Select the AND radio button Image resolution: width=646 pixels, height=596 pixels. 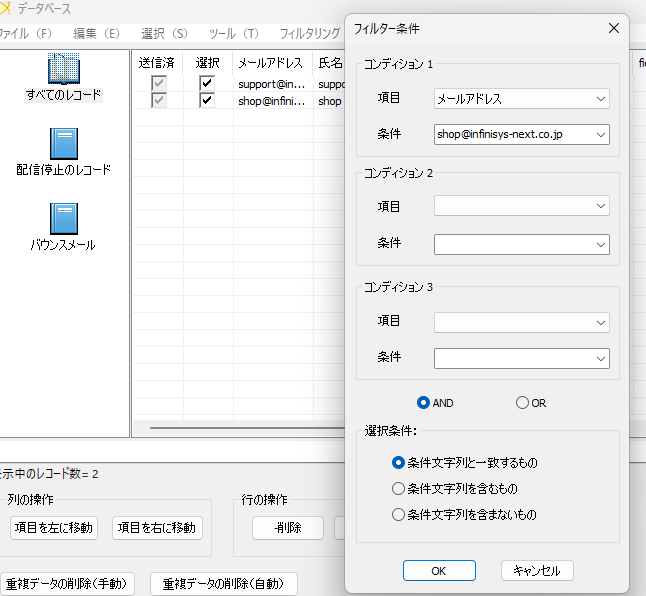tap(423, 402)
